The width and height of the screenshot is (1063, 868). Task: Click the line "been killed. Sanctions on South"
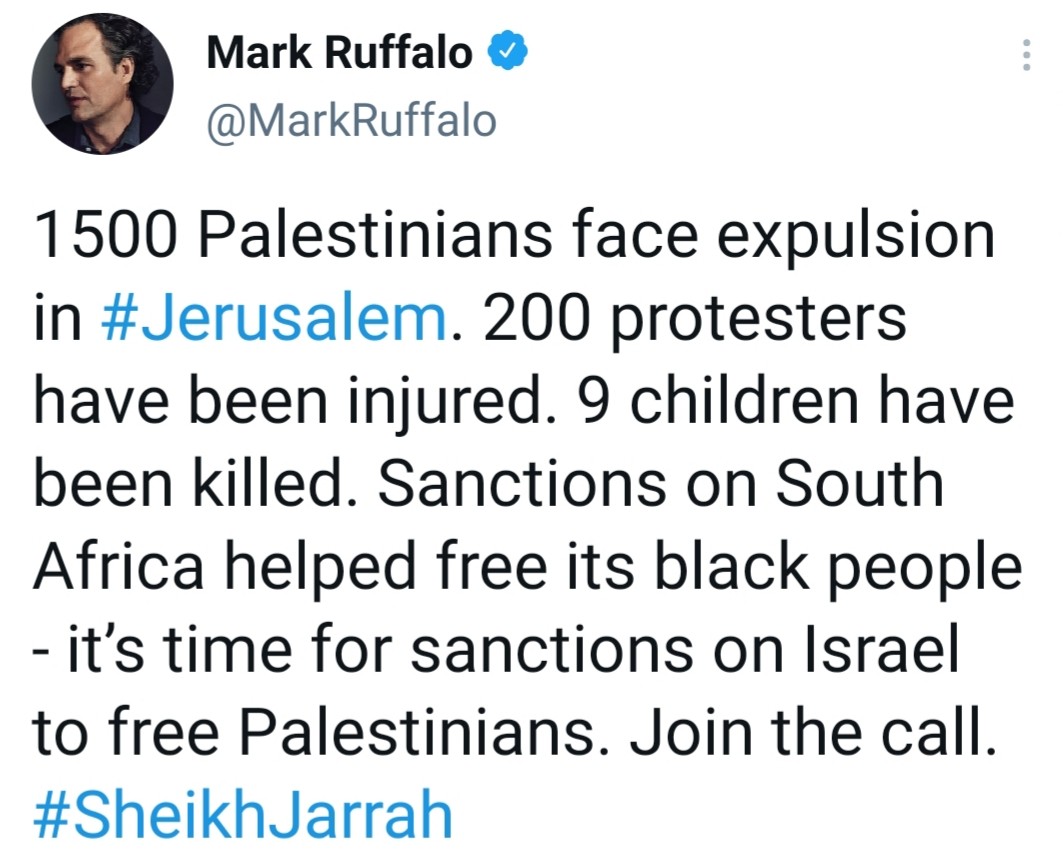point(489,485)
